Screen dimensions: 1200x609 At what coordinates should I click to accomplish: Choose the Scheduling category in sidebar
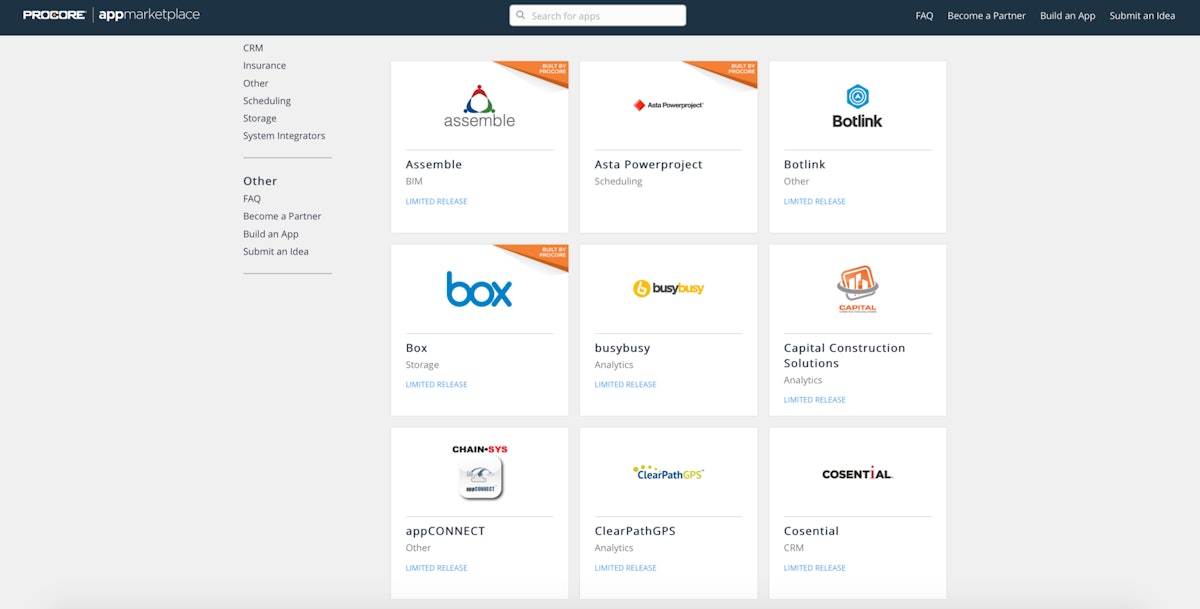point(266,100)
